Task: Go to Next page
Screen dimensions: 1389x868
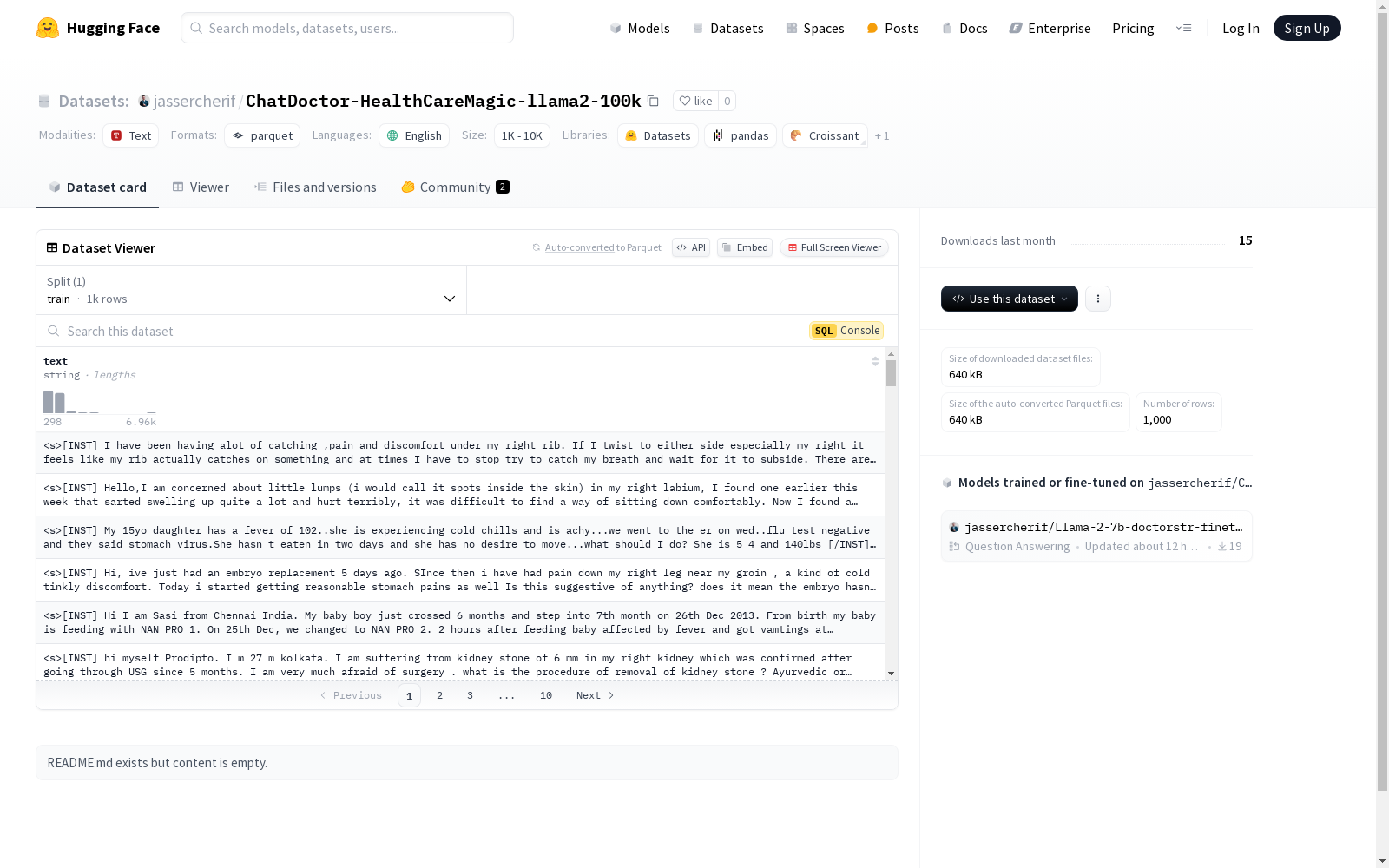Action: [x=596, y=695]
